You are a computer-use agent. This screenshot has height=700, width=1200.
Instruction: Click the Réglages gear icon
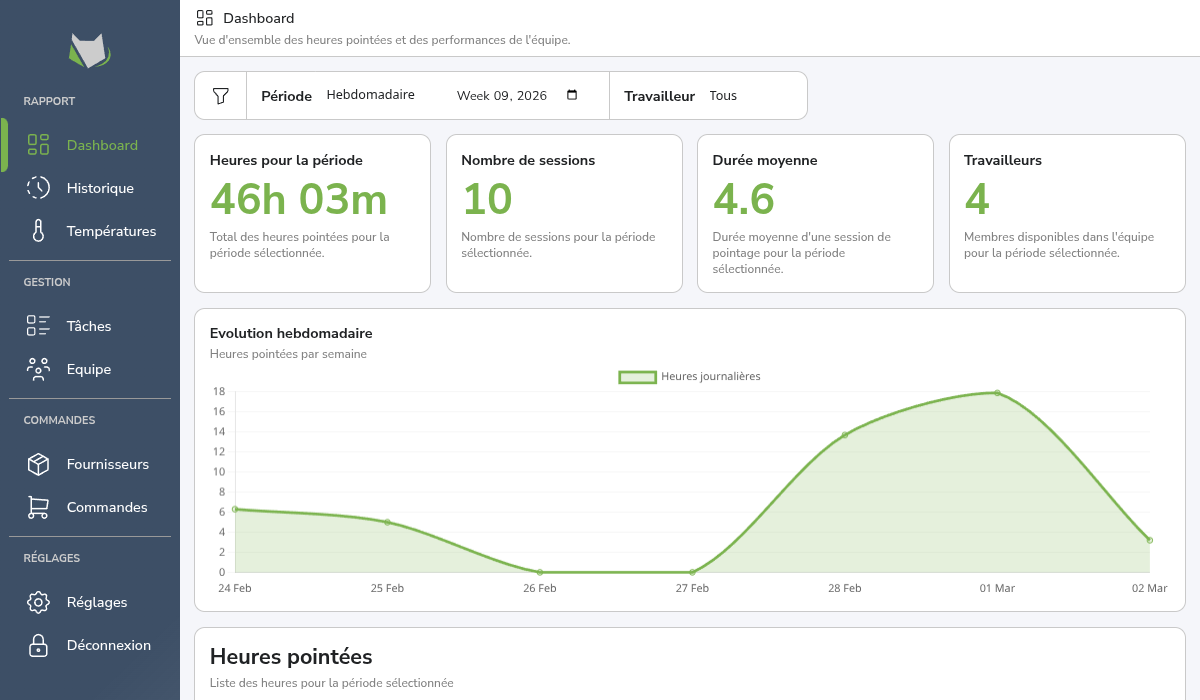[x=37, y=601]
